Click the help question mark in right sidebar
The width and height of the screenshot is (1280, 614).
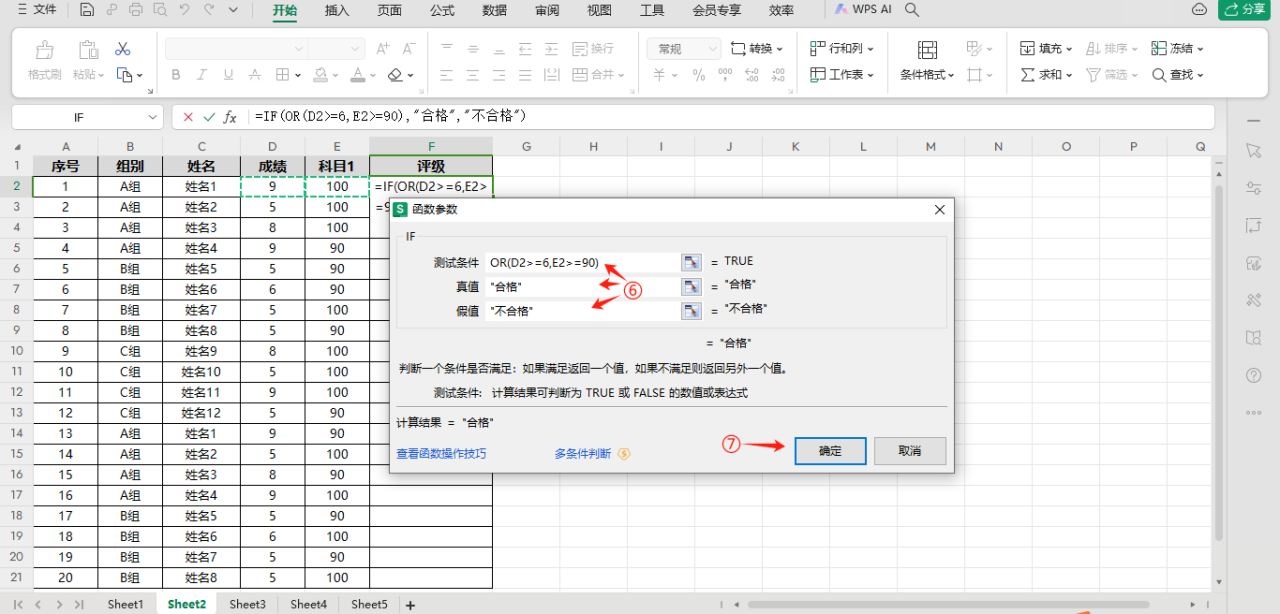pyautogui.click(x=1254, y=375)
